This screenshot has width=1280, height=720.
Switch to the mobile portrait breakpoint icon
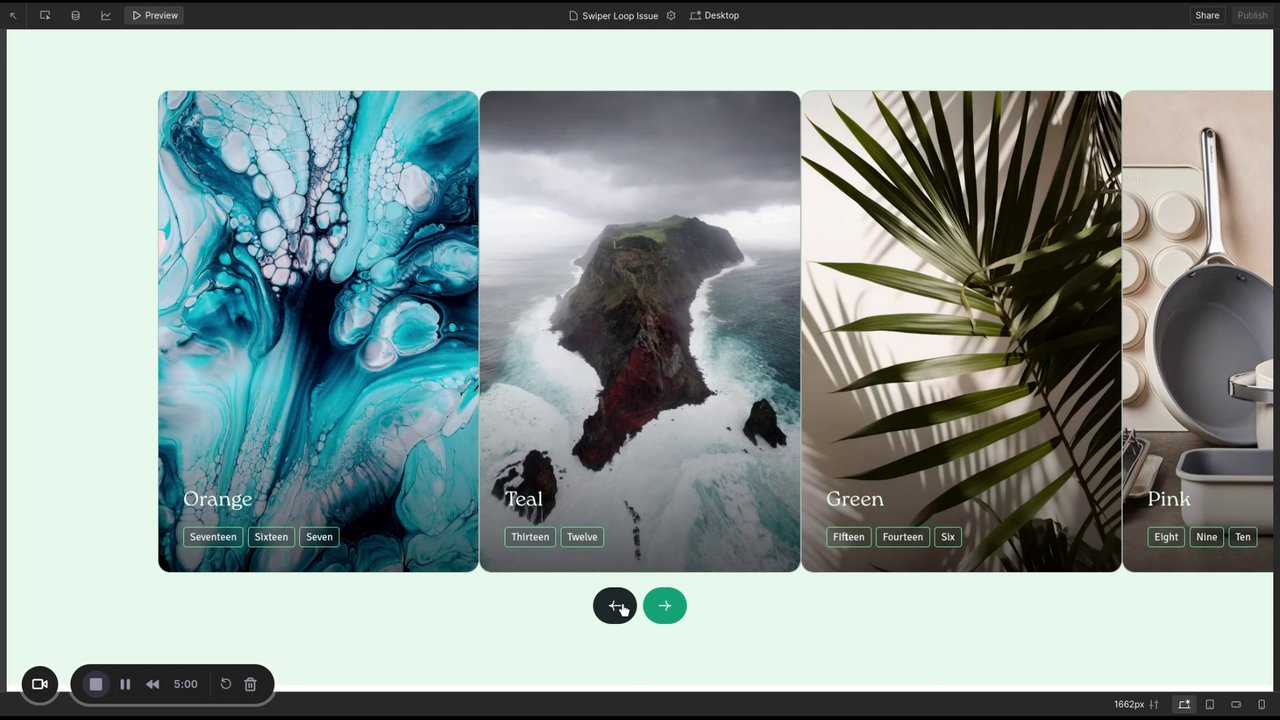(x=1262, y=704)
